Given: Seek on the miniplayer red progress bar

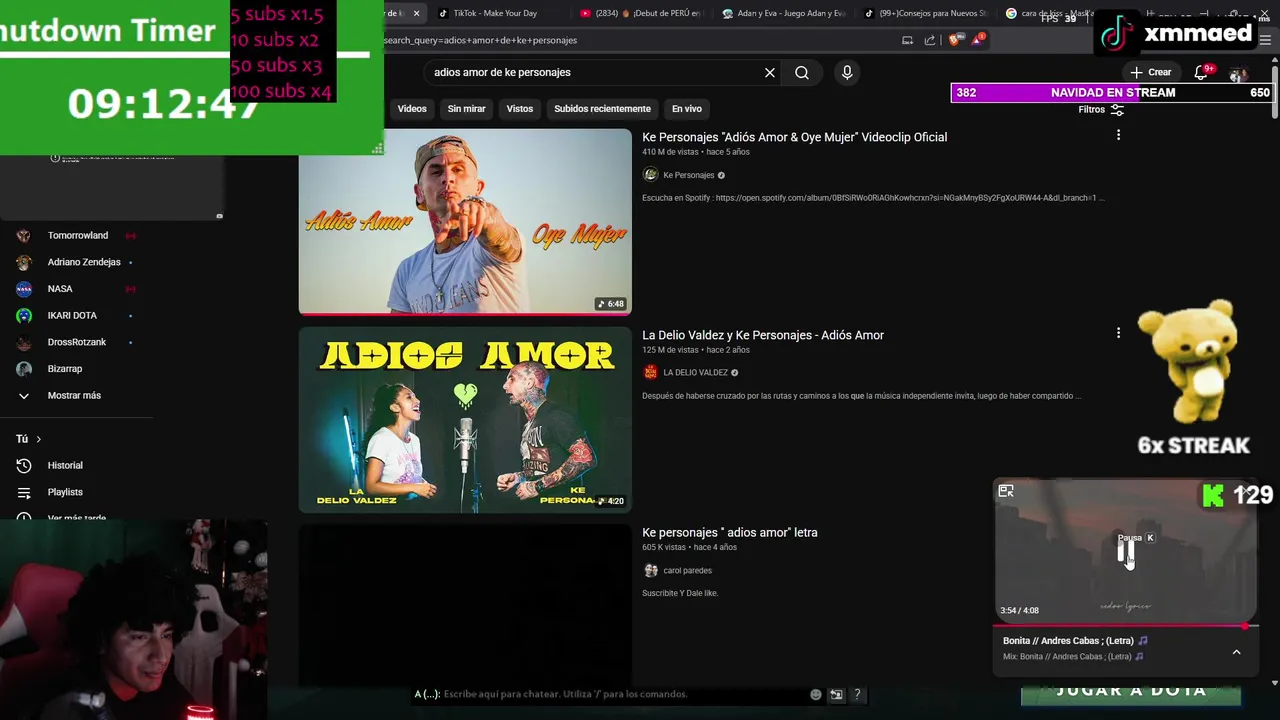Looking at the screenshot, I should point(1124,626).
